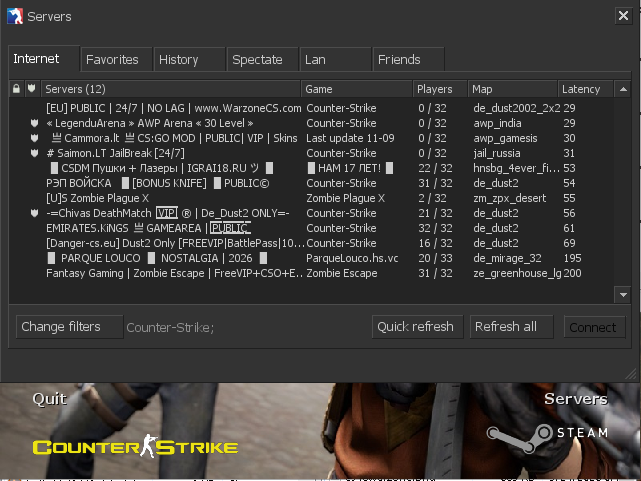The image size is (641, 481).
Task: Click the Change filters button
Action: 69,327
